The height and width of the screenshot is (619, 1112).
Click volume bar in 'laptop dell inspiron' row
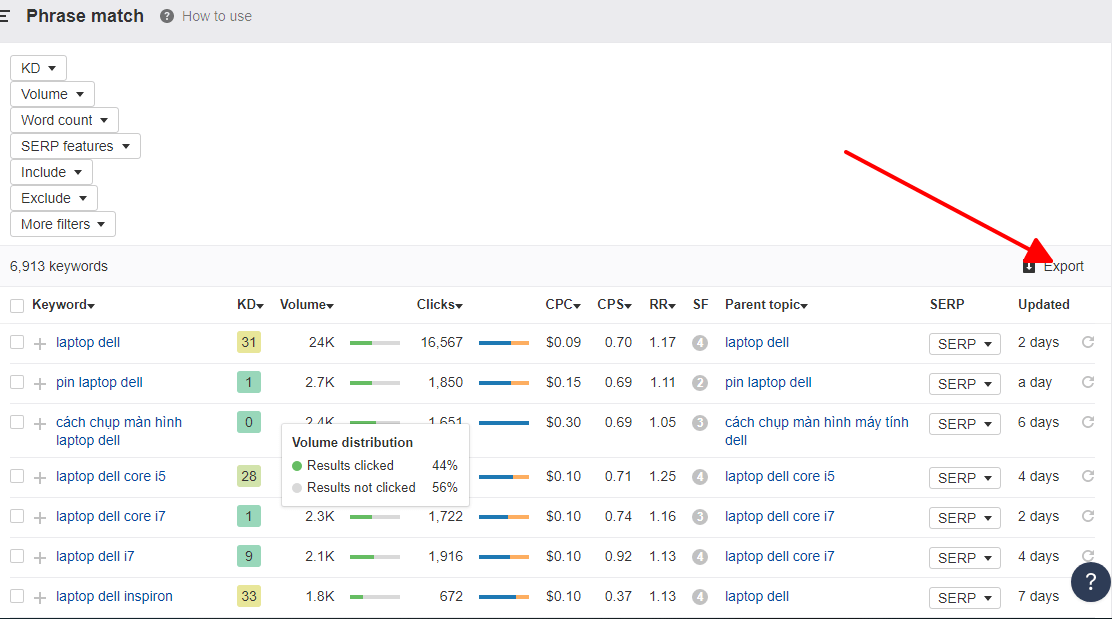coord(374,597)
